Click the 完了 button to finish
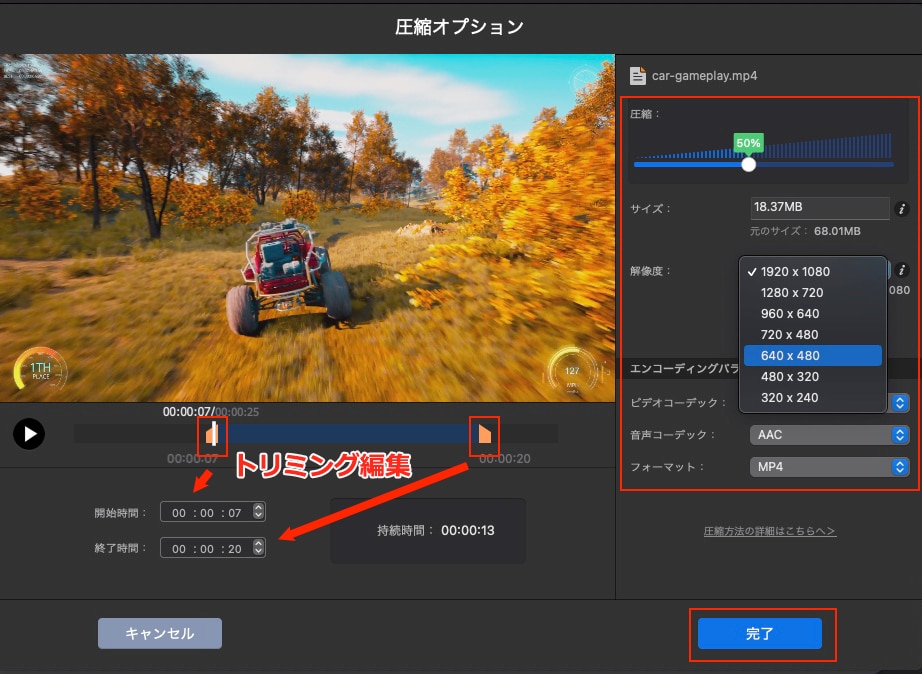The image size is (922, 674). pyautogui.click(x=762, y=634)
